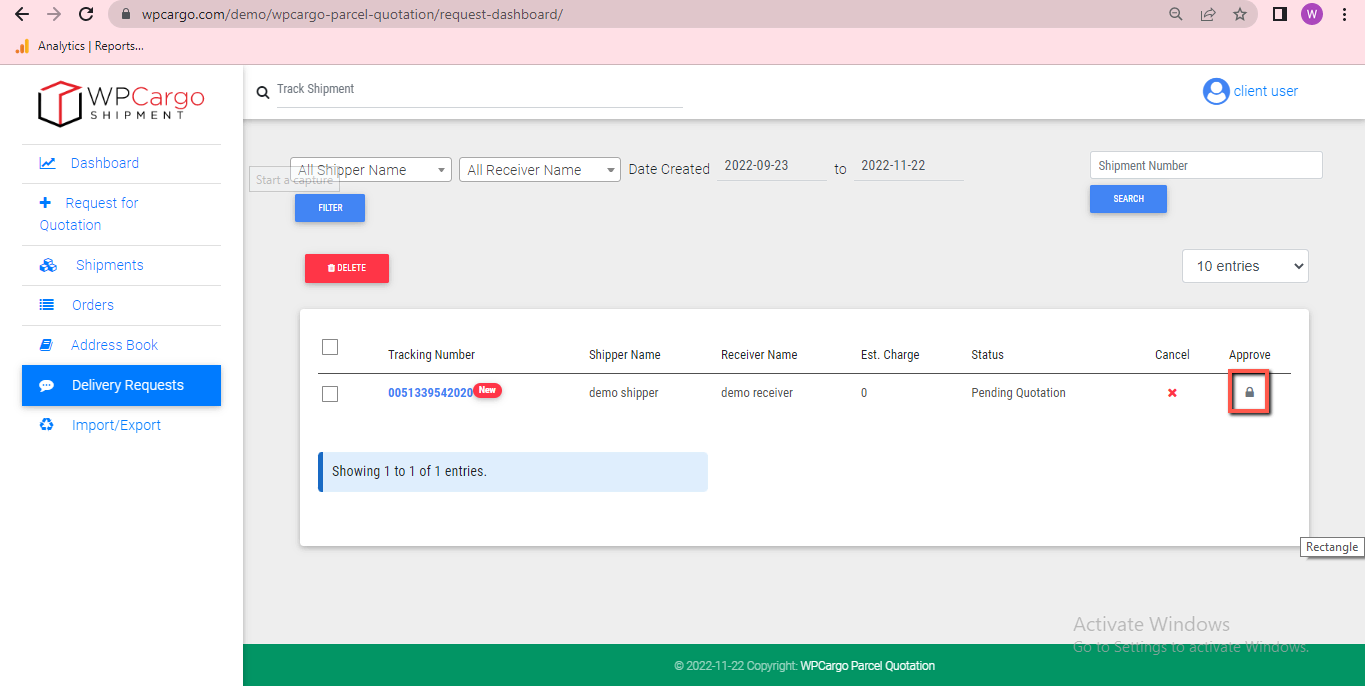1365x686 pixels.
Task: Open the Chrome profile avatar W
Action: tap(1311, 14)
